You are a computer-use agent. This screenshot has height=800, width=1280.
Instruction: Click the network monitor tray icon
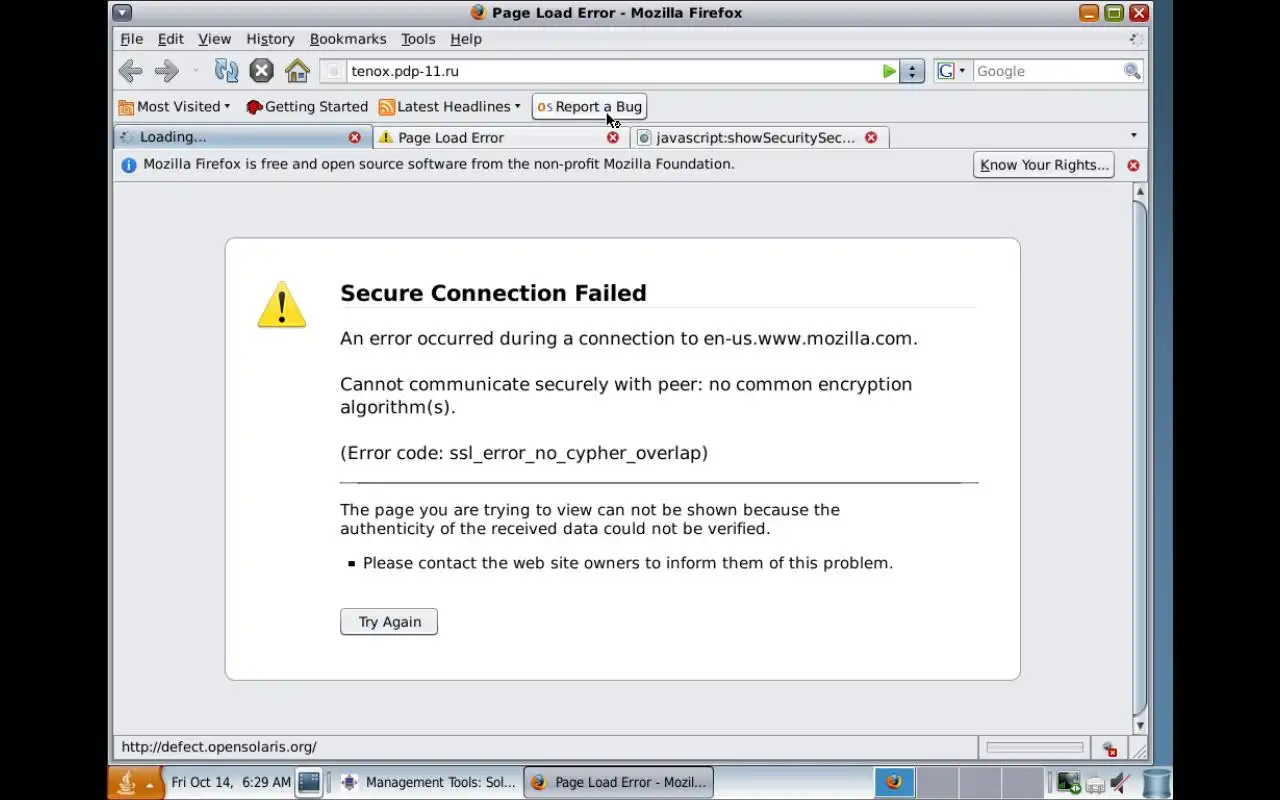point(1069,783)
